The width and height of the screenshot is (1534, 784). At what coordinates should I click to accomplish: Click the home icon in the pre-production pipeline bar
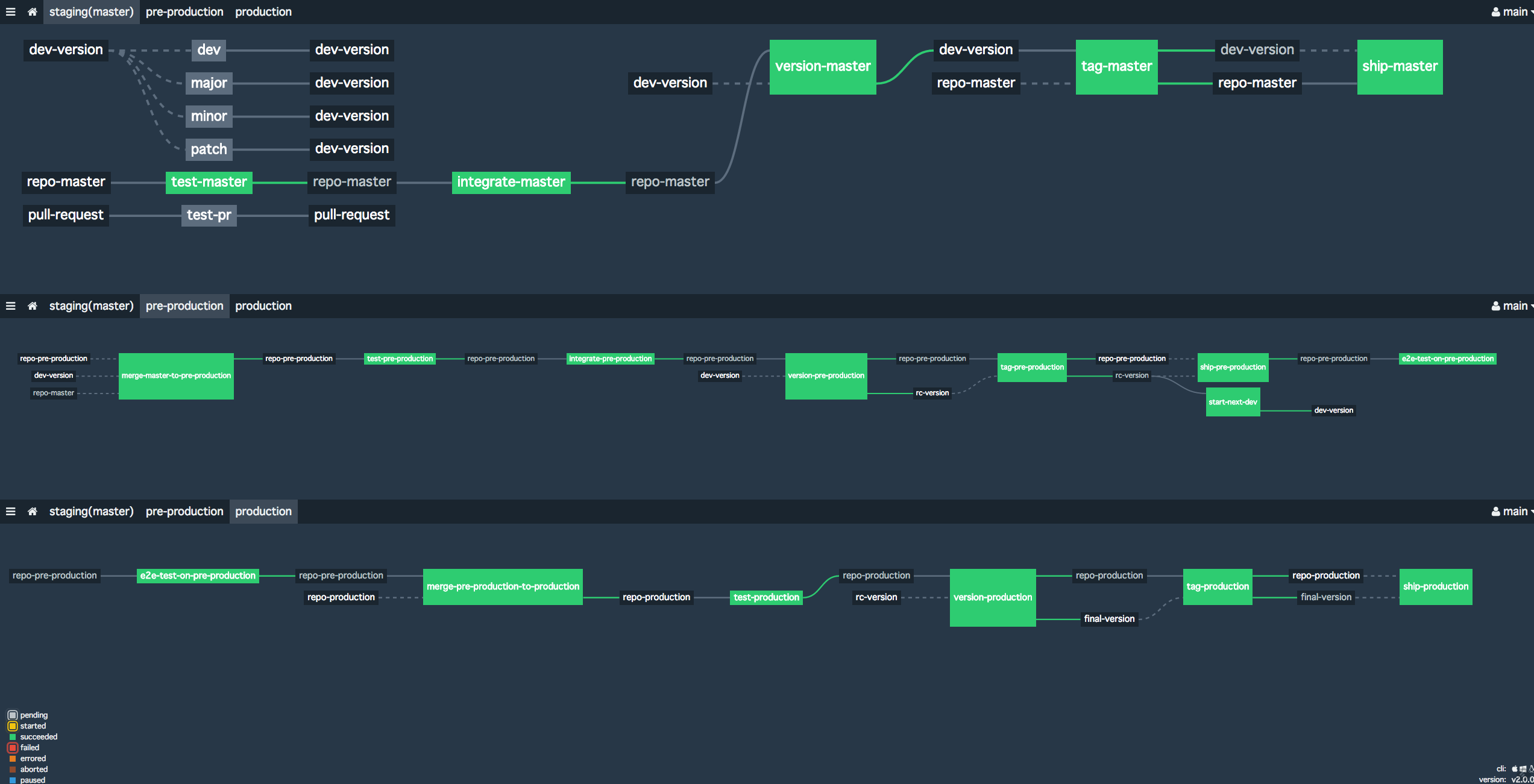coord(33,306)
